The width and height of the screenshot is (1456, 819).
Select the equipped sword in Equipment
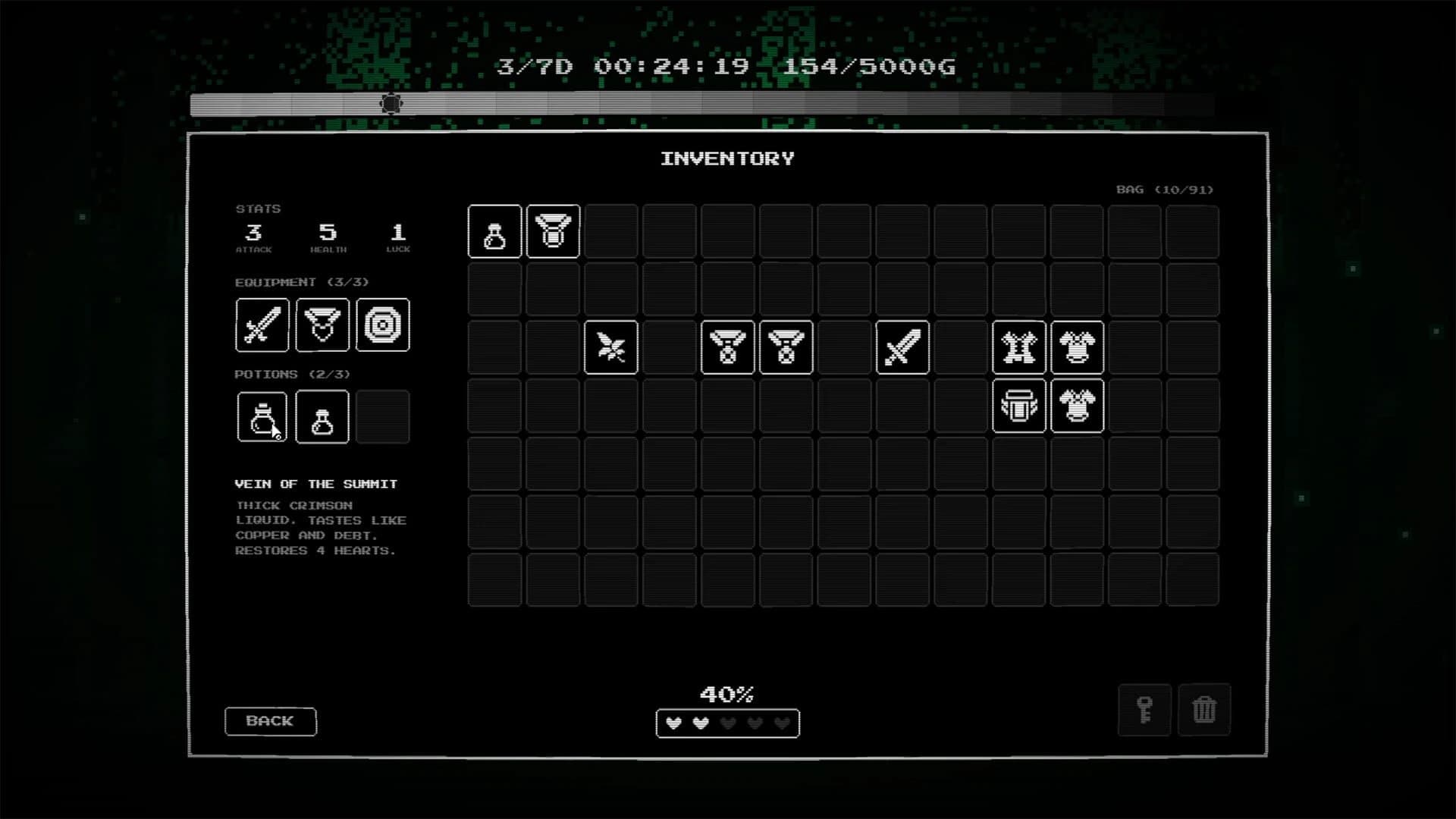coord(262,325)
